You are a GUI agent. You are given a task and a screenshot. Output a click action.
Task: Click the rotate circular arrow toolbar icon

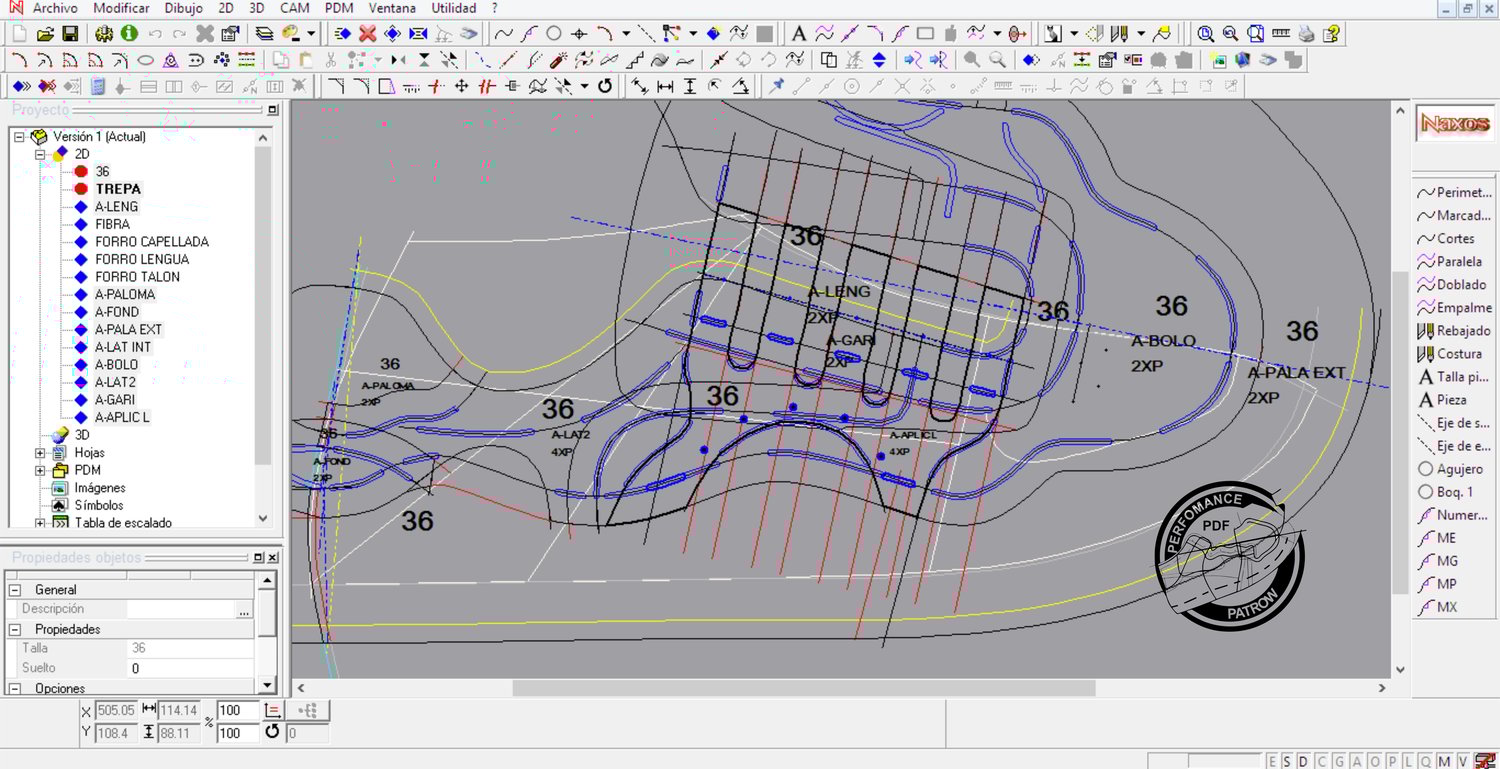[605, 86]
